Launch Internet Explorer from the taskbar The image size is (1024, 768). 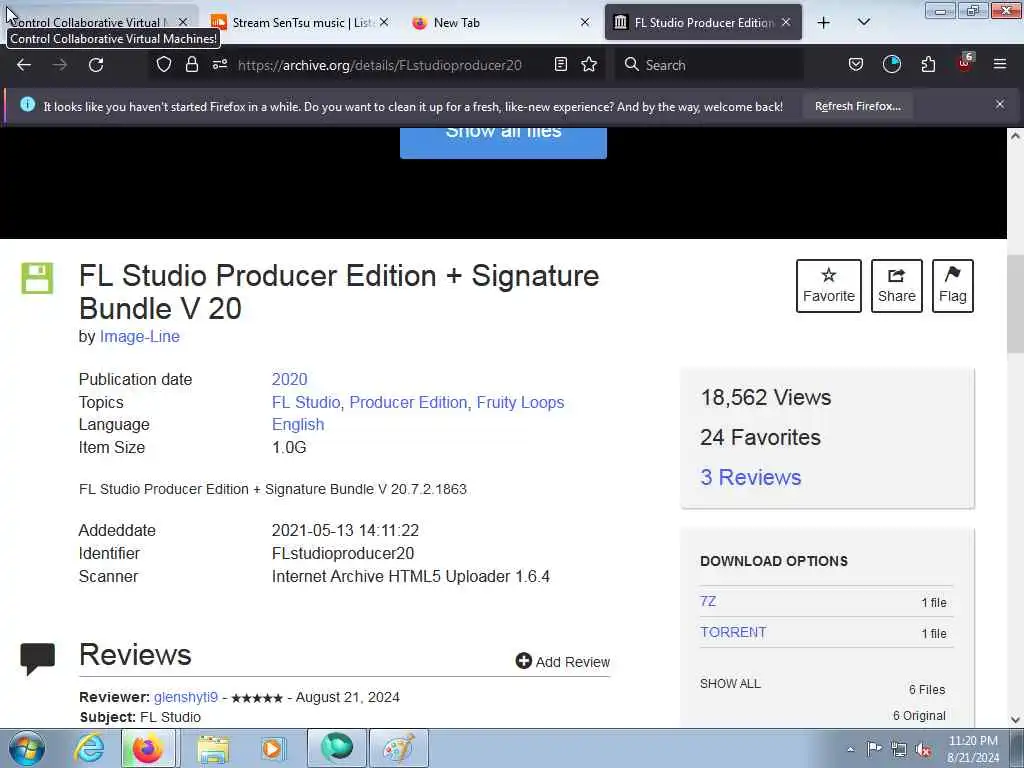[x=89, y=749]
